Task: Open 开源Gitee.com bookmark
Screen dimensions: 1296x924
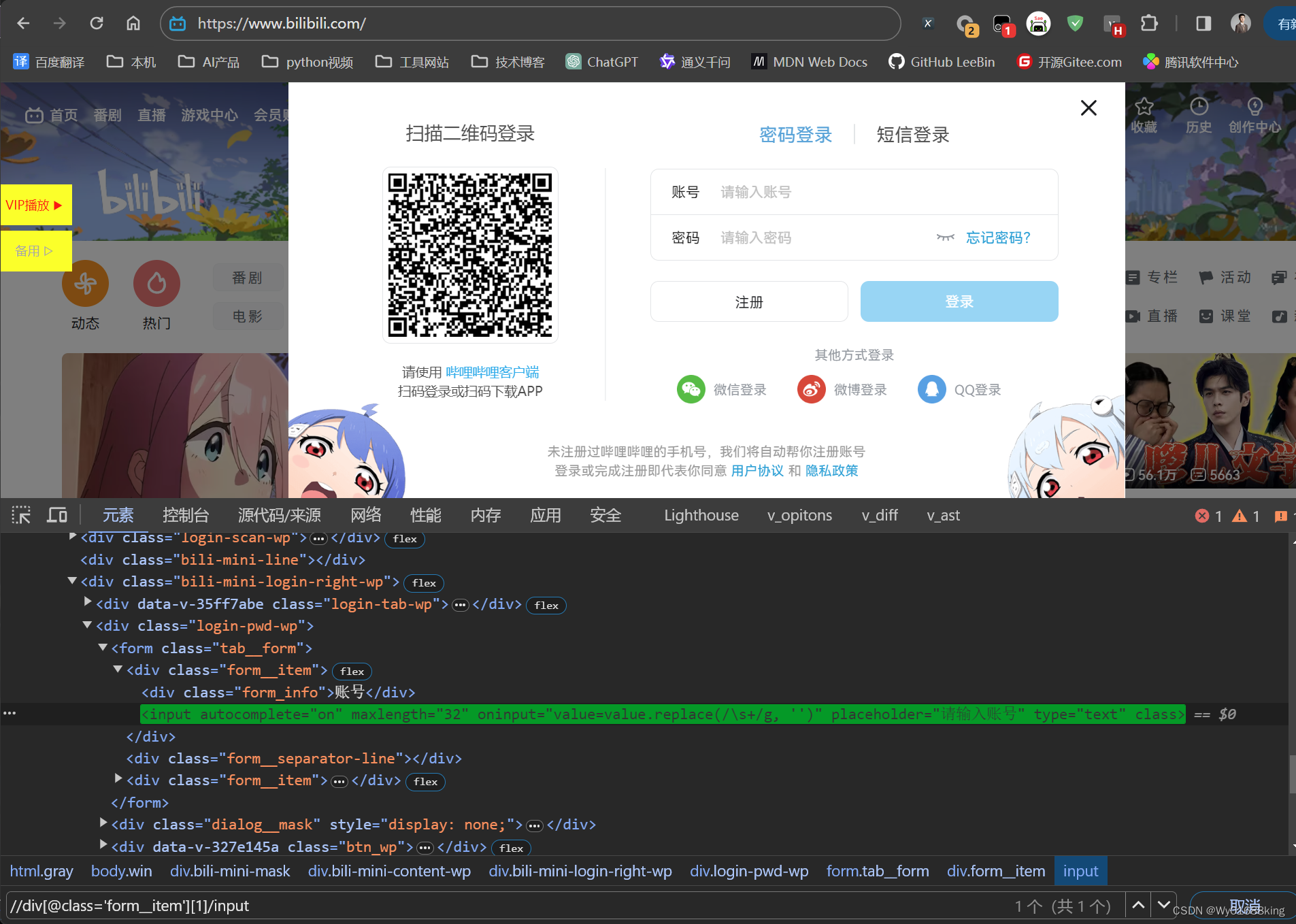Action: coord(1069,62)
